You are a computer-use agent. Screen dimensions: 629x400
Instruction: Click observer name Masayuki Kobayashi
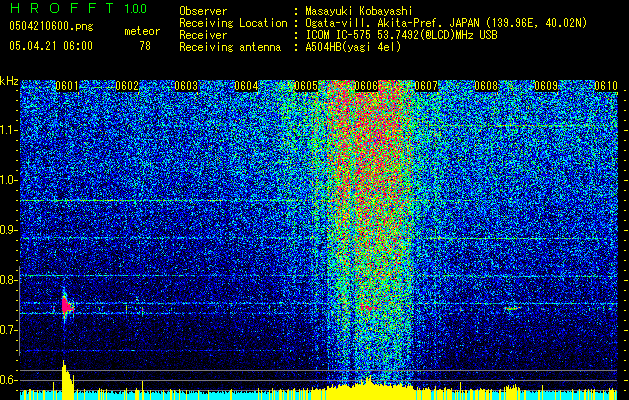(359, 11)
